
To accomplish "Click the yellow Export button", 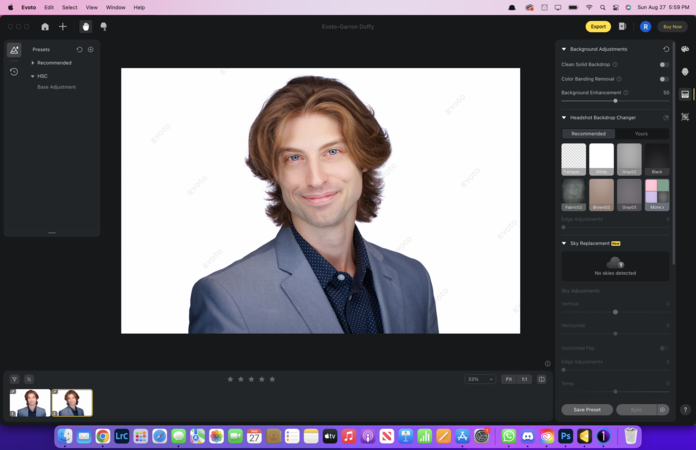I will (x=598, y=27).
